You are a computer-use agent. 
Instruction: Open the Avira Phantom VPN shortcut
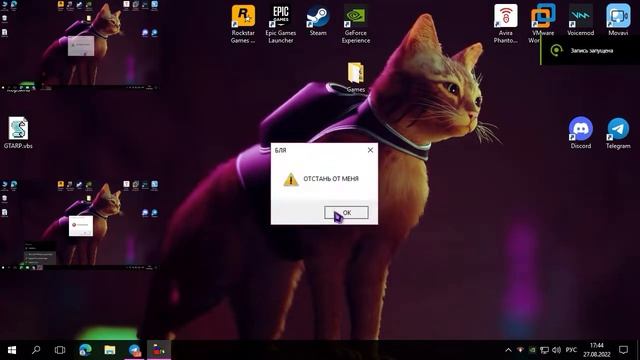point(506,24)
